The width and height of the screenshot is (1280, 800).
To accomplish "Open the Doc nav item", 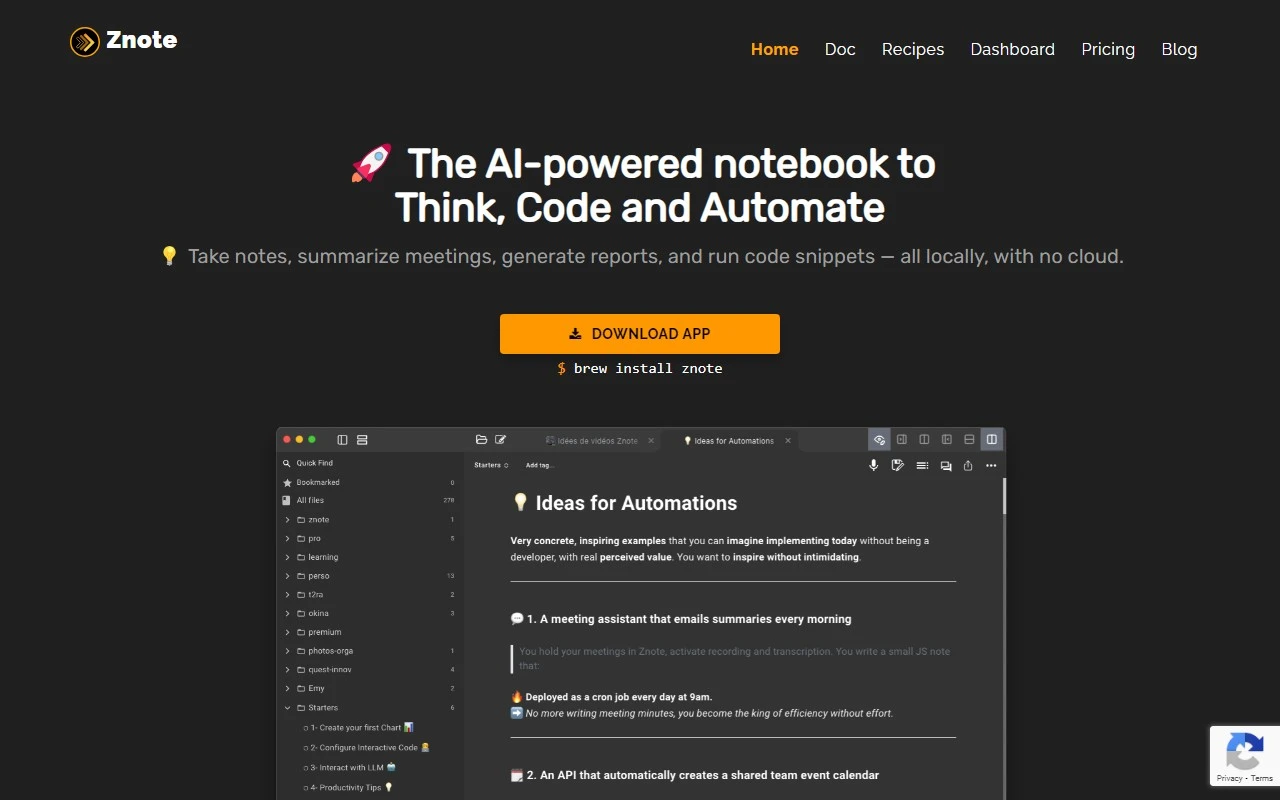I will tap(840, 49).
